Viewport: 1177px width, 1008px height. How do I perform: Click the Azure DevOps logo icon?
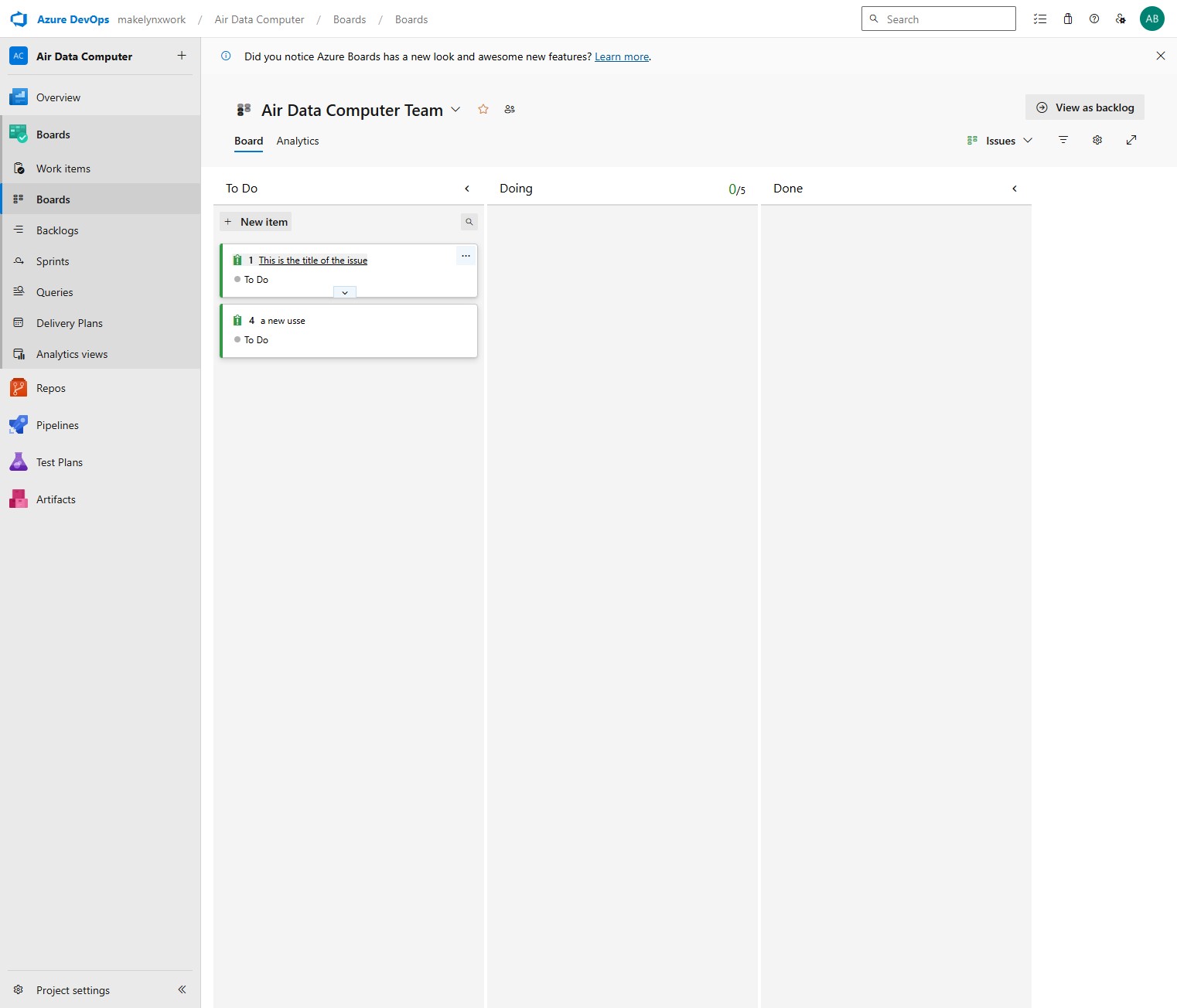click(x=19, y=19)
